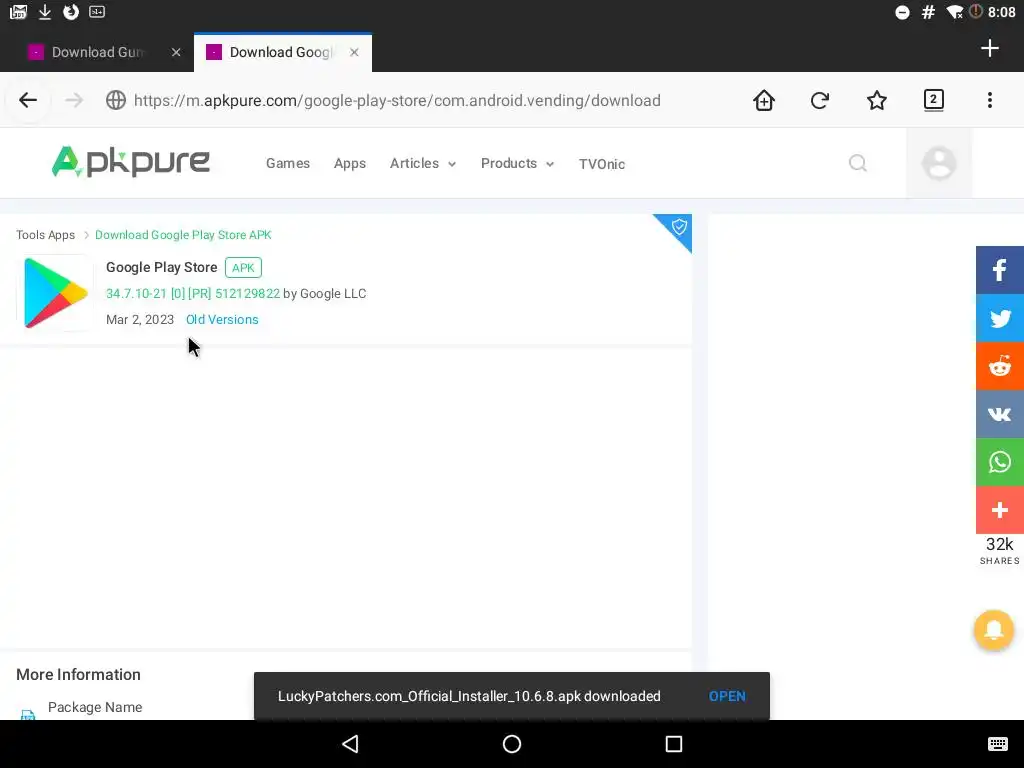Click the orange notification bell button

click(x=993, y=630)
